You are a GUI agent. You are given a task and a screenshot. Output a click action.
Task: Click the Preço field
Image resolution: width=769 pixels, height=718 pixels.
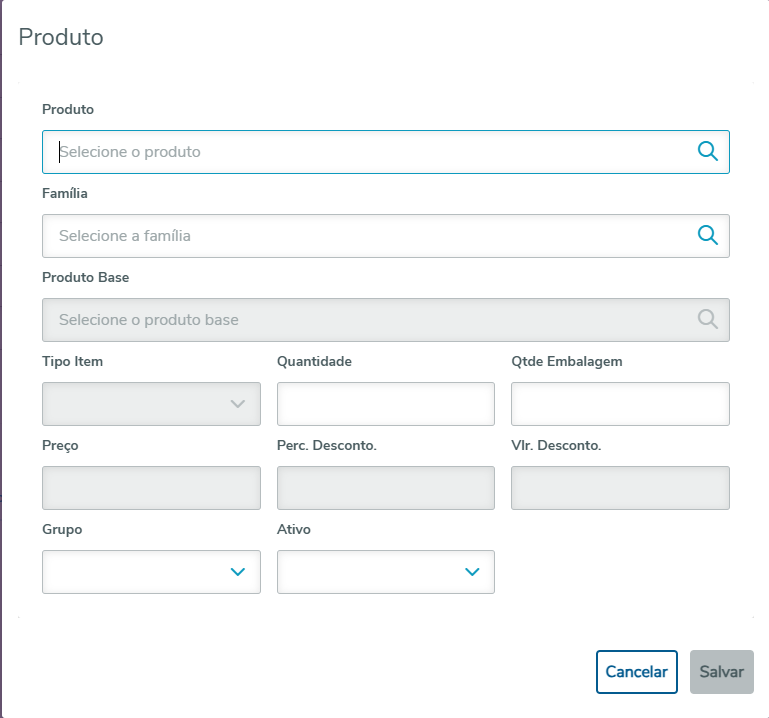coord(151,488)
